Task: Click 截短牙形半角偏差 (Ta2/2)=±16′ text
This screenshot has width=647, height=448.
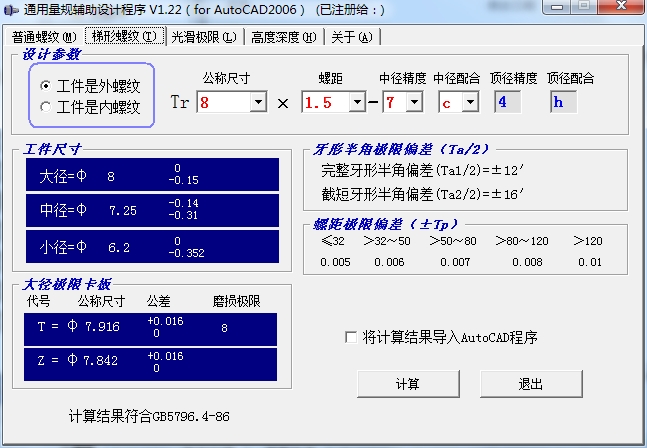Action: tap(422, 193)
